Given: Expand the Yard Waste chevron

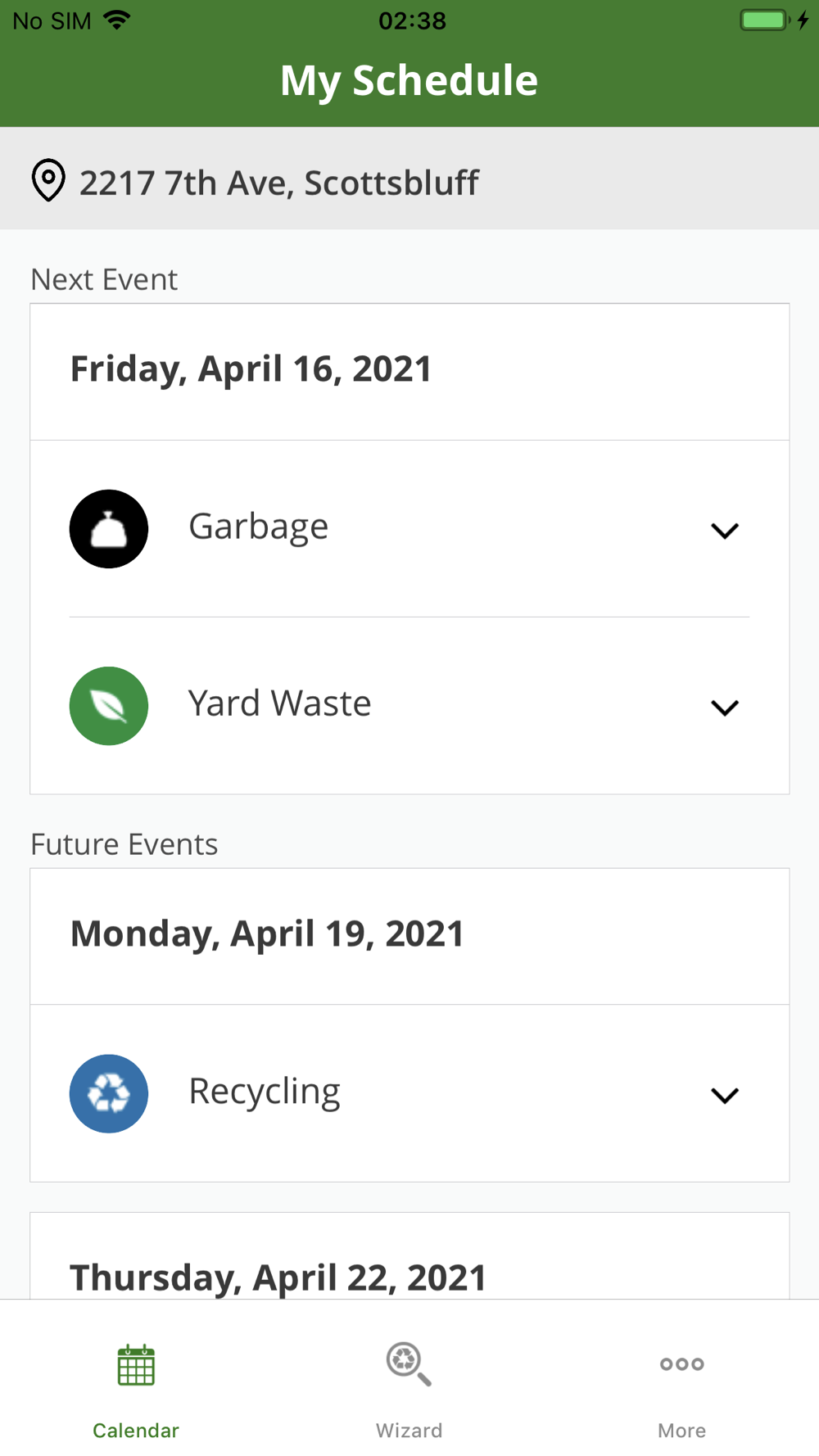Looking at the screenshot, I should click(725, 708).
